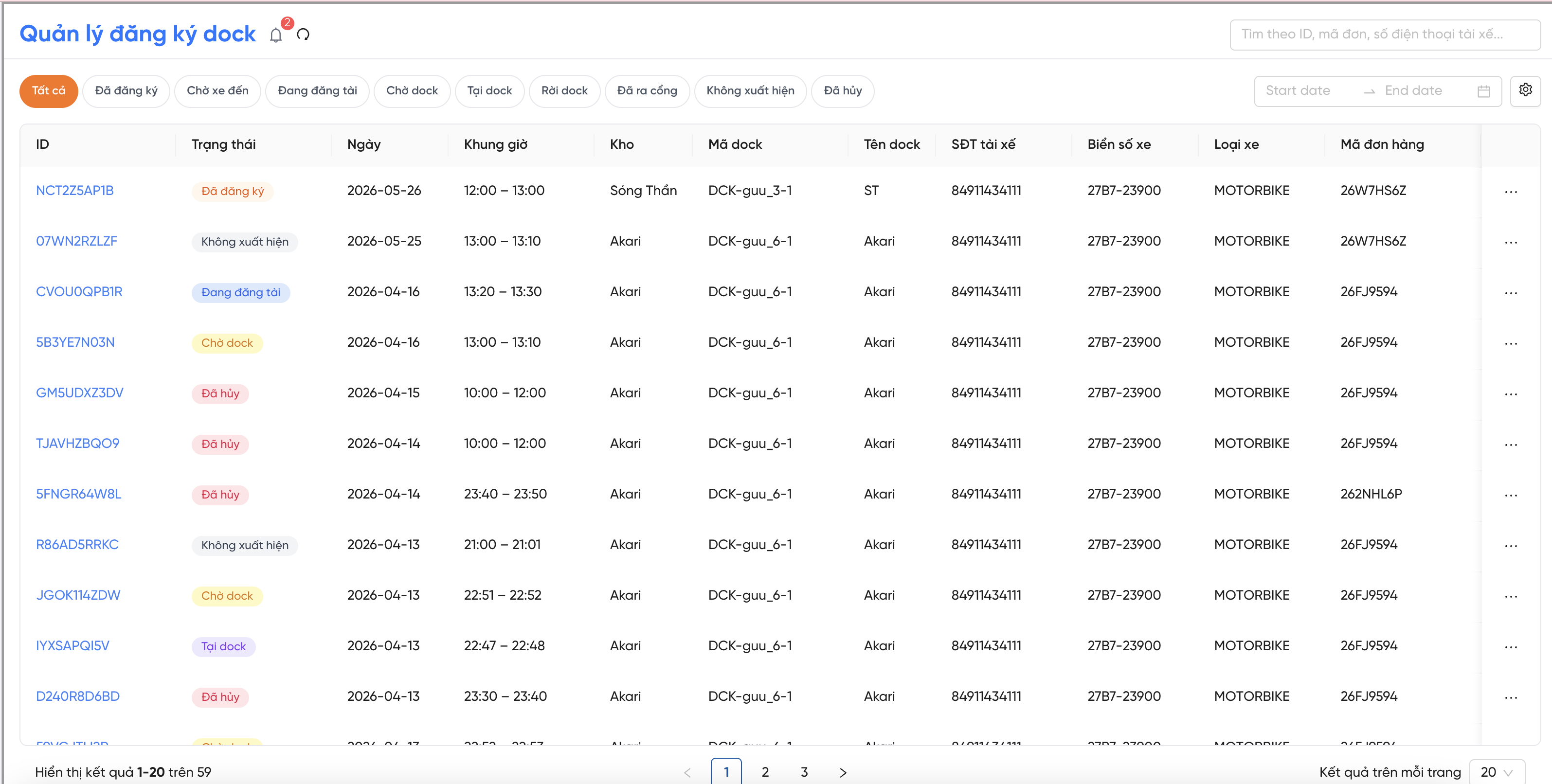Expand results per page dropdown showing 20
This screenshot has width=1552, height=784.
1497,772
